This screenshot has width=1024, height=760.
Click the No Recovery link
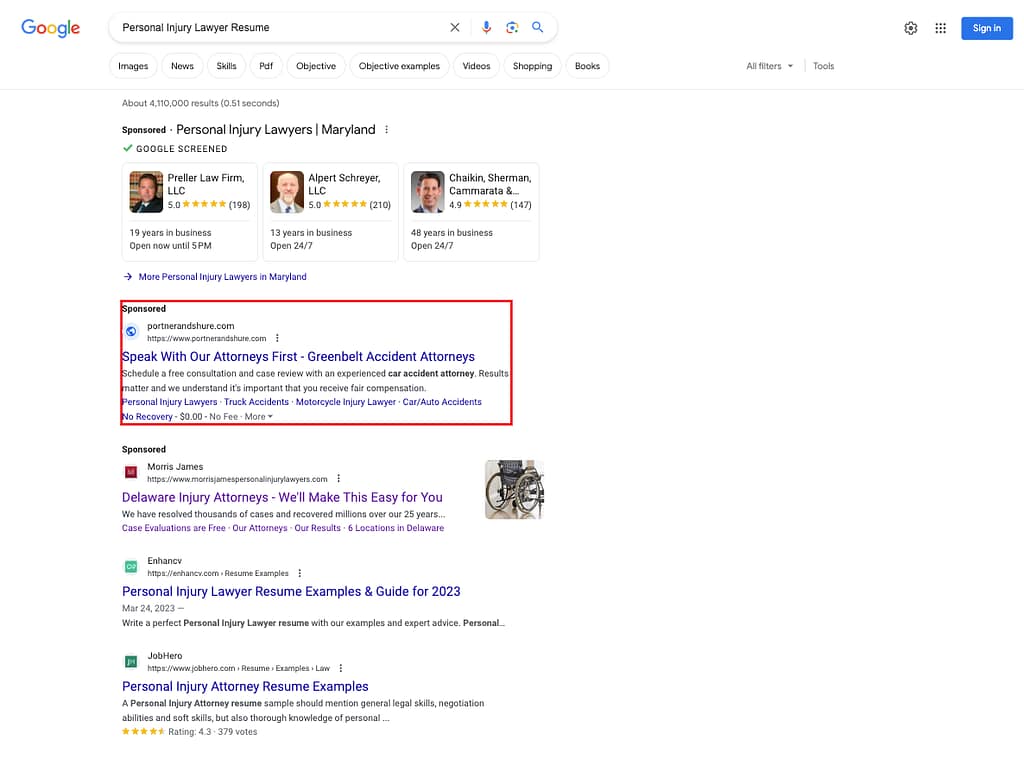click(x=147, y=417)
